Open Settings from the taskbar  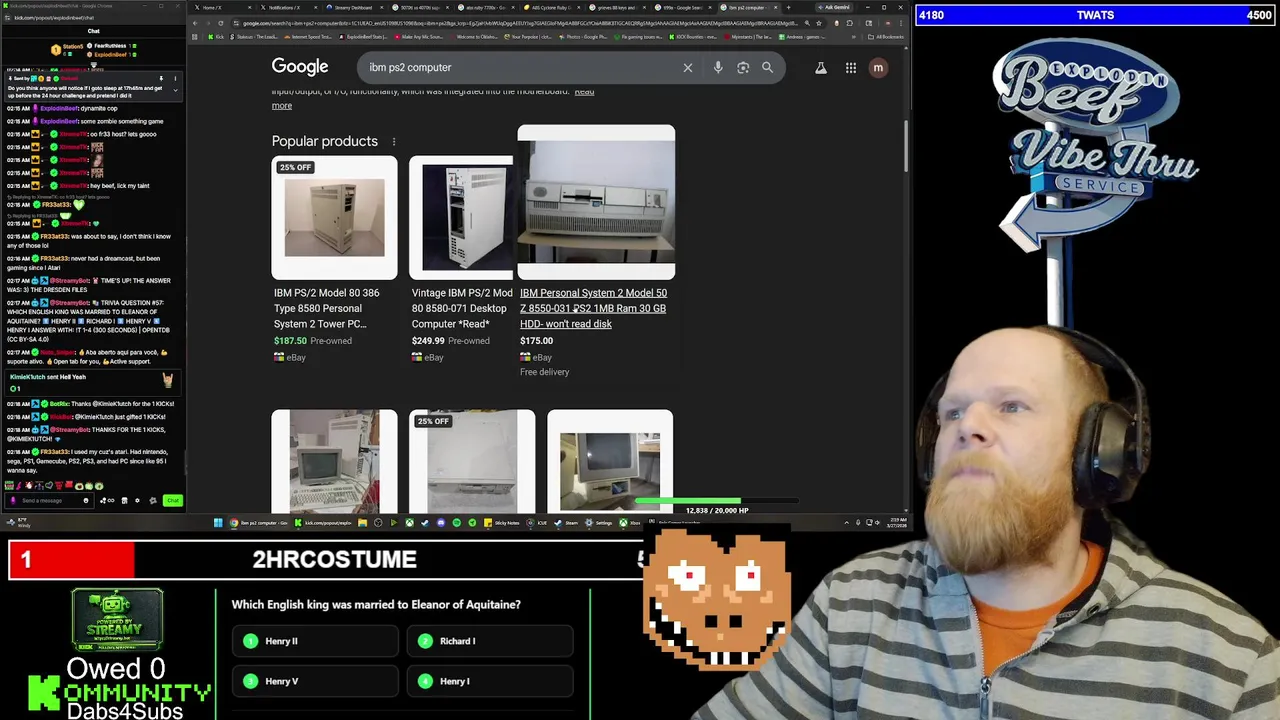pyautogui.click(x=598, y=522)
